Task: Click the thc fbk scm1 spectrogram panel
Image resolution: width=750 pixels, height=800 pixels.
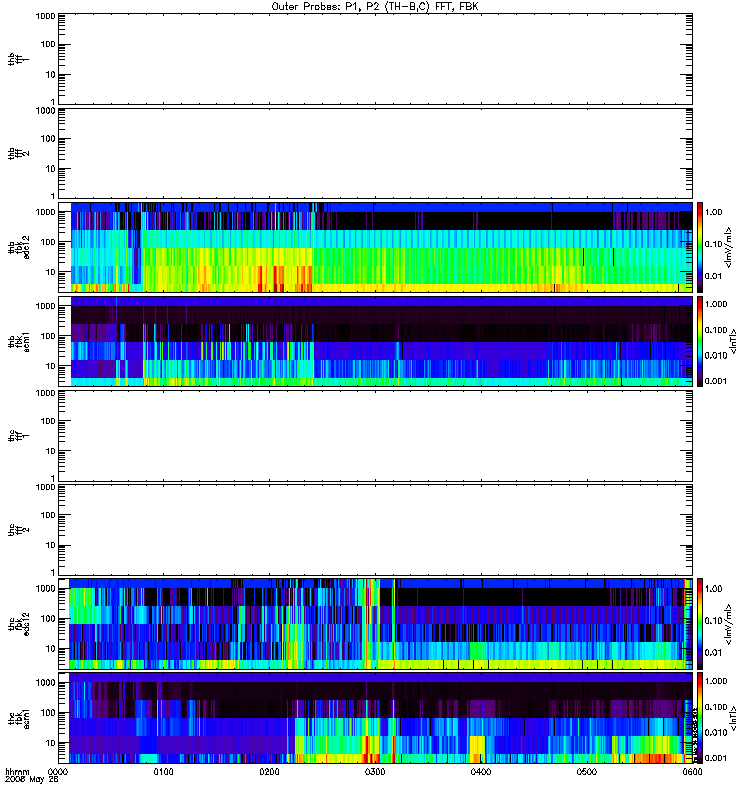Action: (x=375, y=718)
